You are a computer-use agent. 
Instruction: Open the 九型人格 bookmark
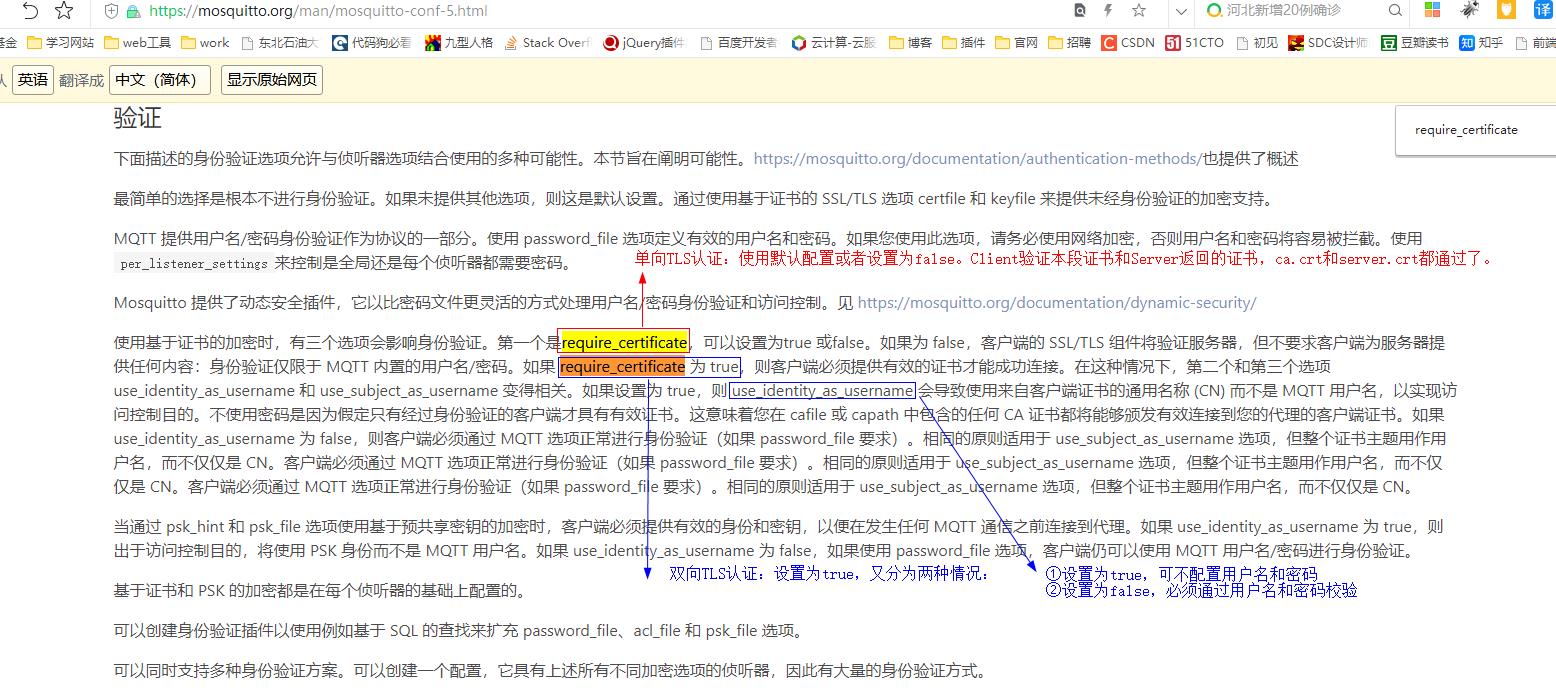tap(459, 42)
